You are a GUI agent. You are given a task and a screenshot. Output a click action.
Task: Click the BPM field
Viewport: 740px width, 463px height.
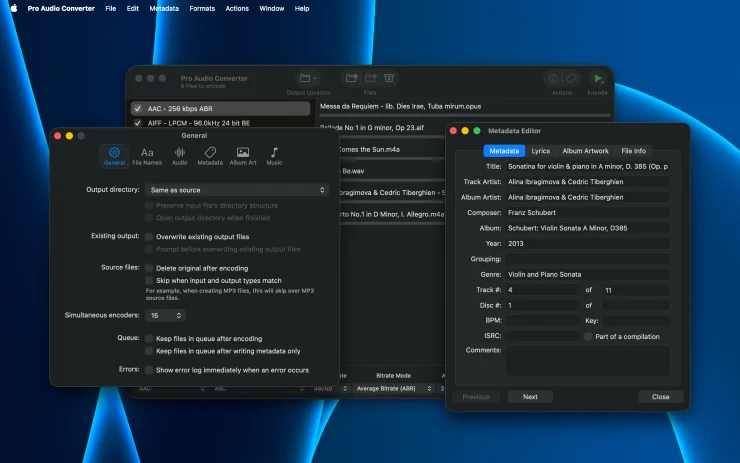click(x=543, y=320)
